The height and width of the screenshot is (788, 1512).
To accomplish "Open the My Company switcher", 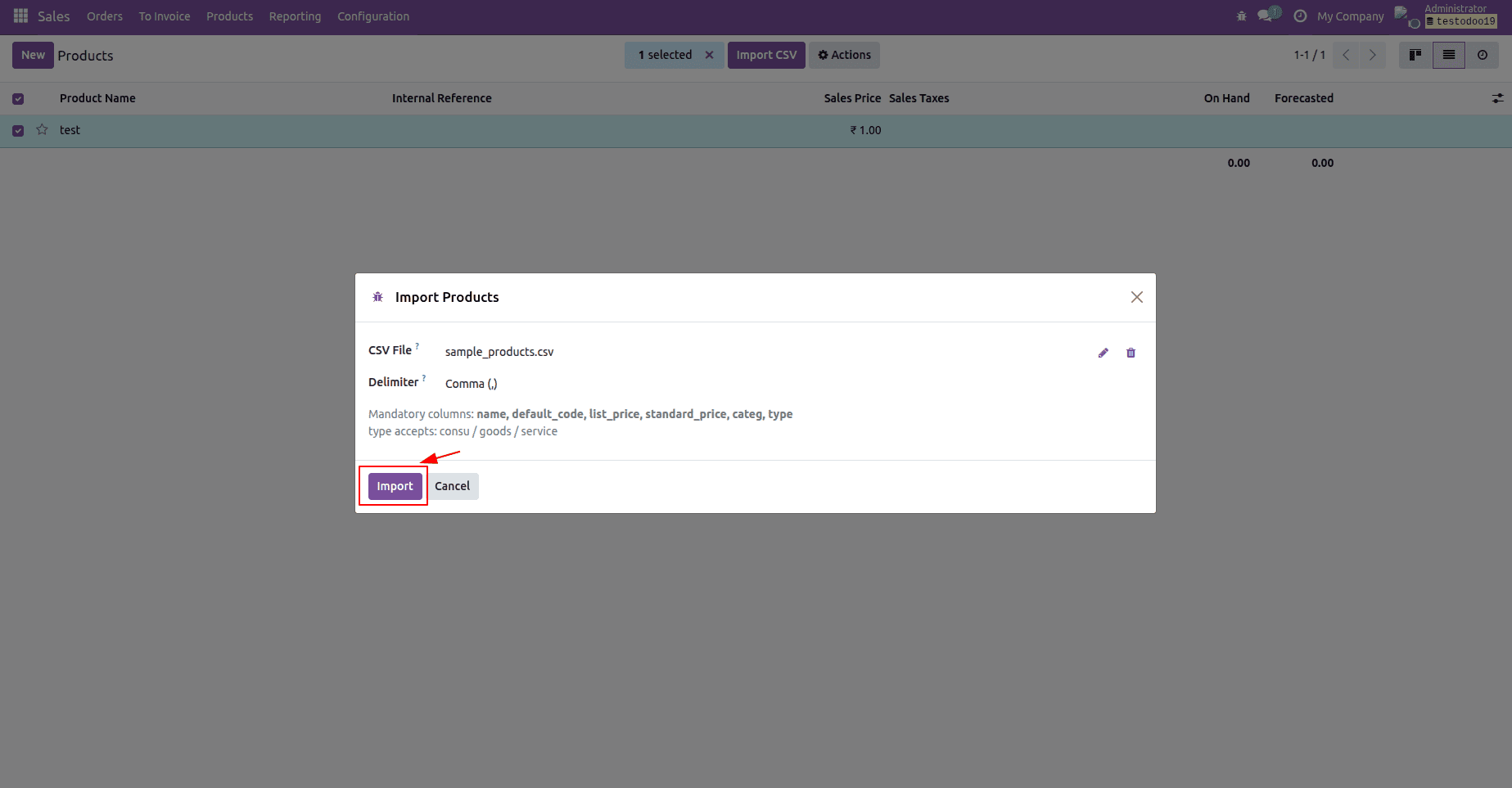I will click(x=1350, y=16).
